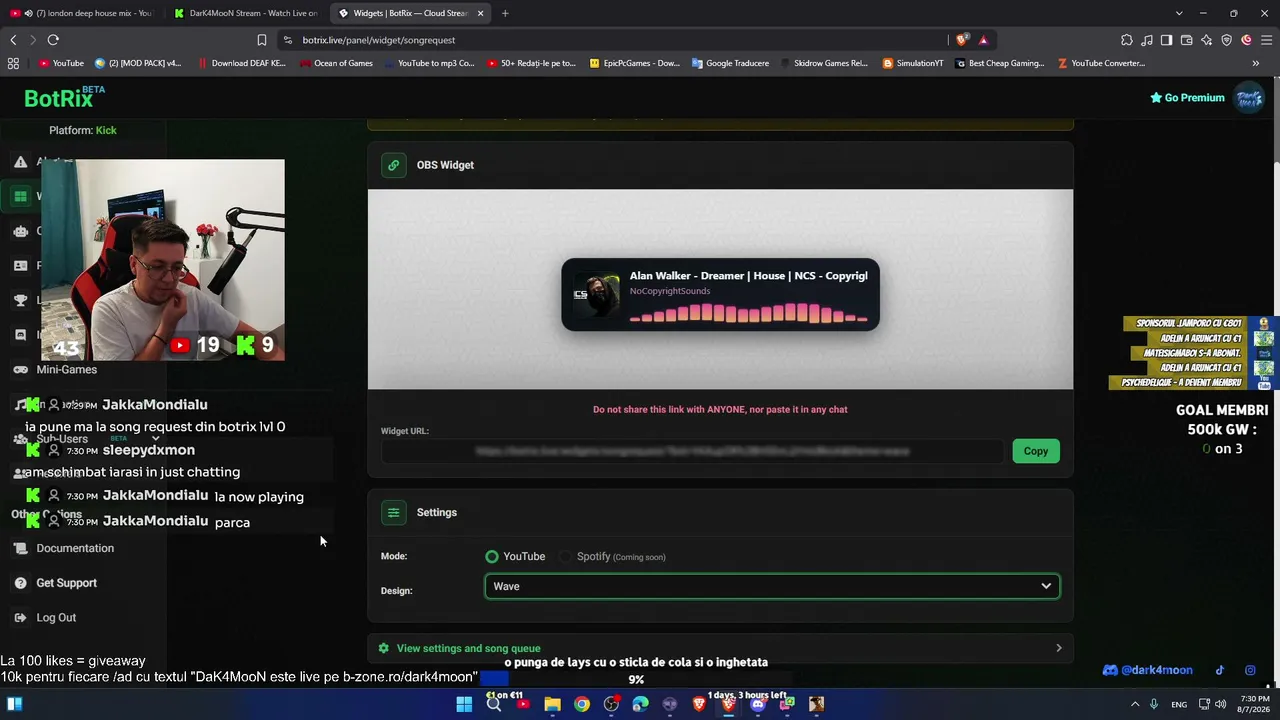Screen dimensions: 1280x720
Task: Reload the page
Action: pos(53,40)
